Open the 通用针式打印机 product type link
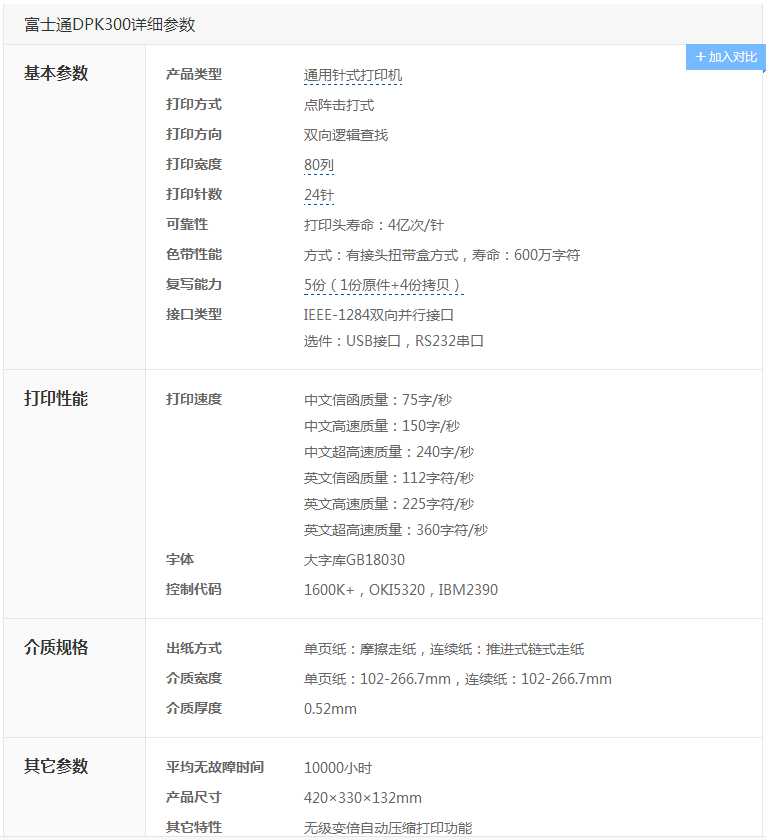The height and width of the screenshot is (840, 766). pos(352,76)
